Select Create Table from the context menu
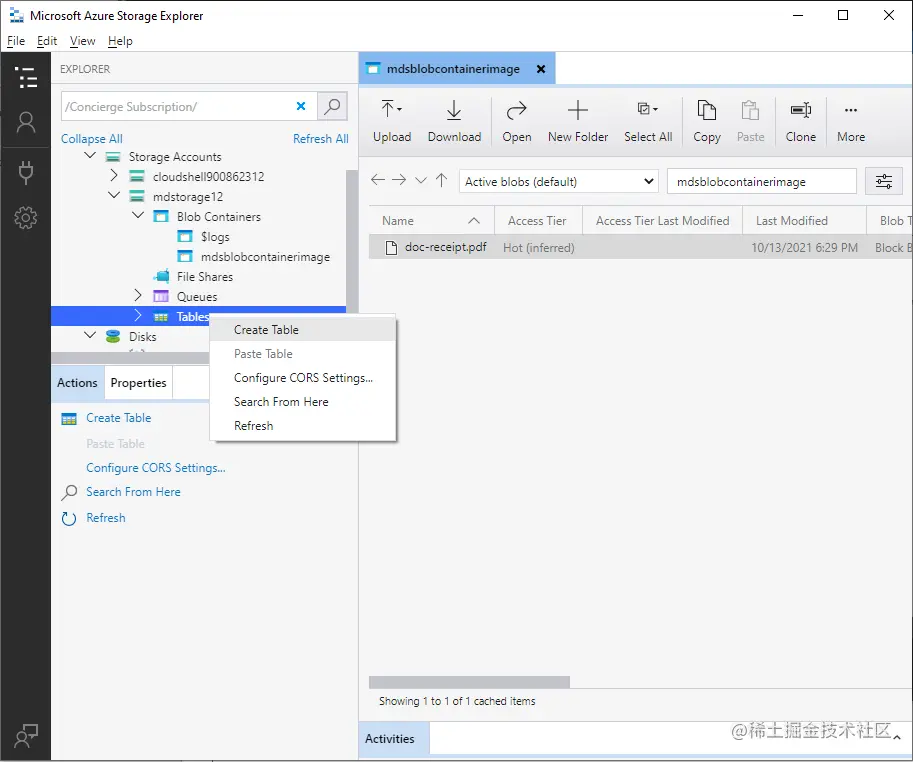This screenshot has width=913, height=762. (x=265, y=329)
